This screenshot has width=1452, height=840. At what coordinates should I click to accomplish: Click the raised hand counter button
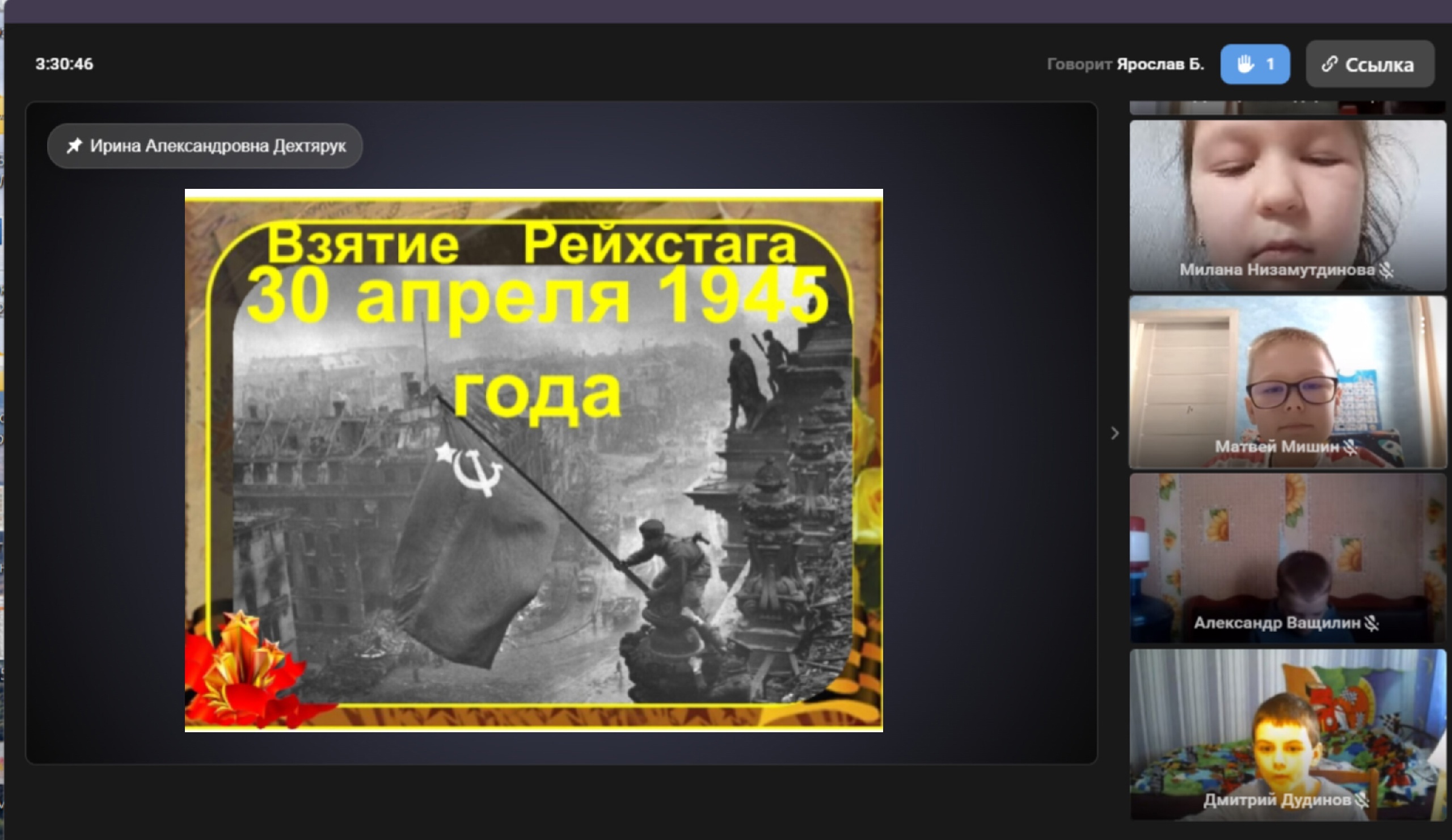1255,64
